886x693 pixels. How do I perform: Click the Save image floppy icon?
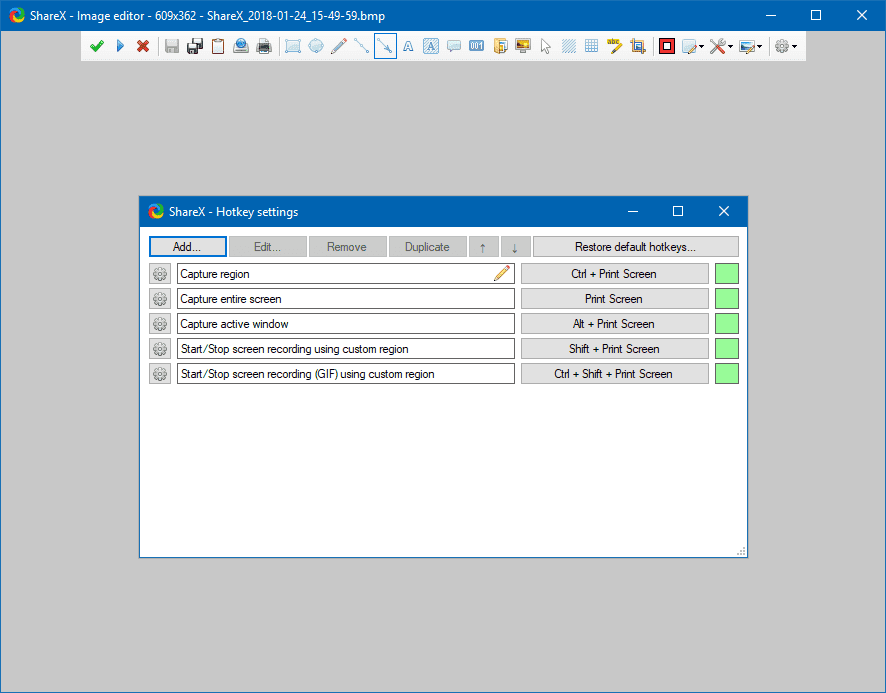pos(172,46)
